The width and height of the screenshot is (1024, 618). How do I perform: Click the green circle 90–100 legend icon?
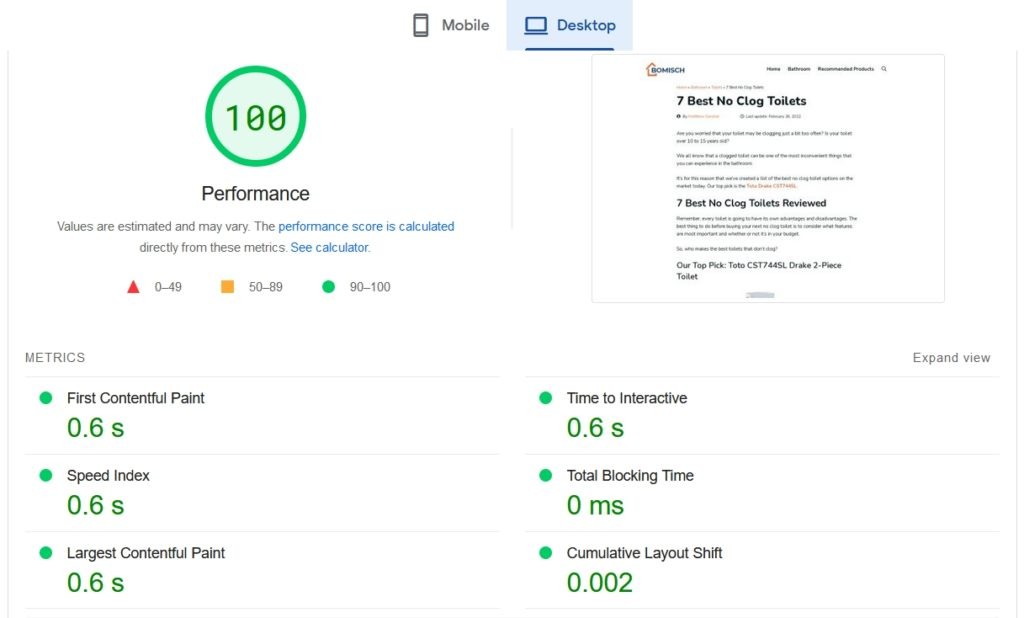(x=328, y=287)
